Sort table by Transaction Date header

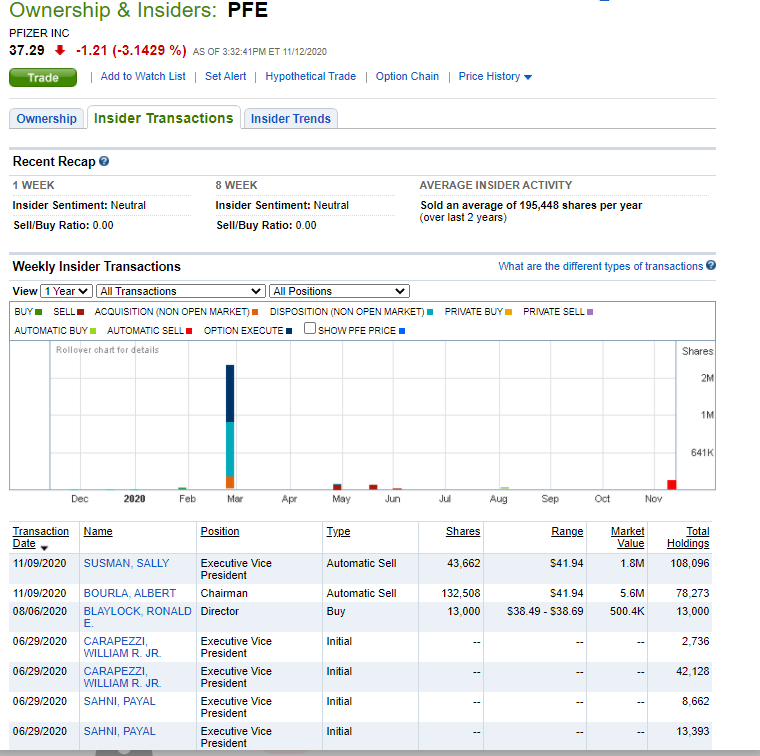pos(40,537)
